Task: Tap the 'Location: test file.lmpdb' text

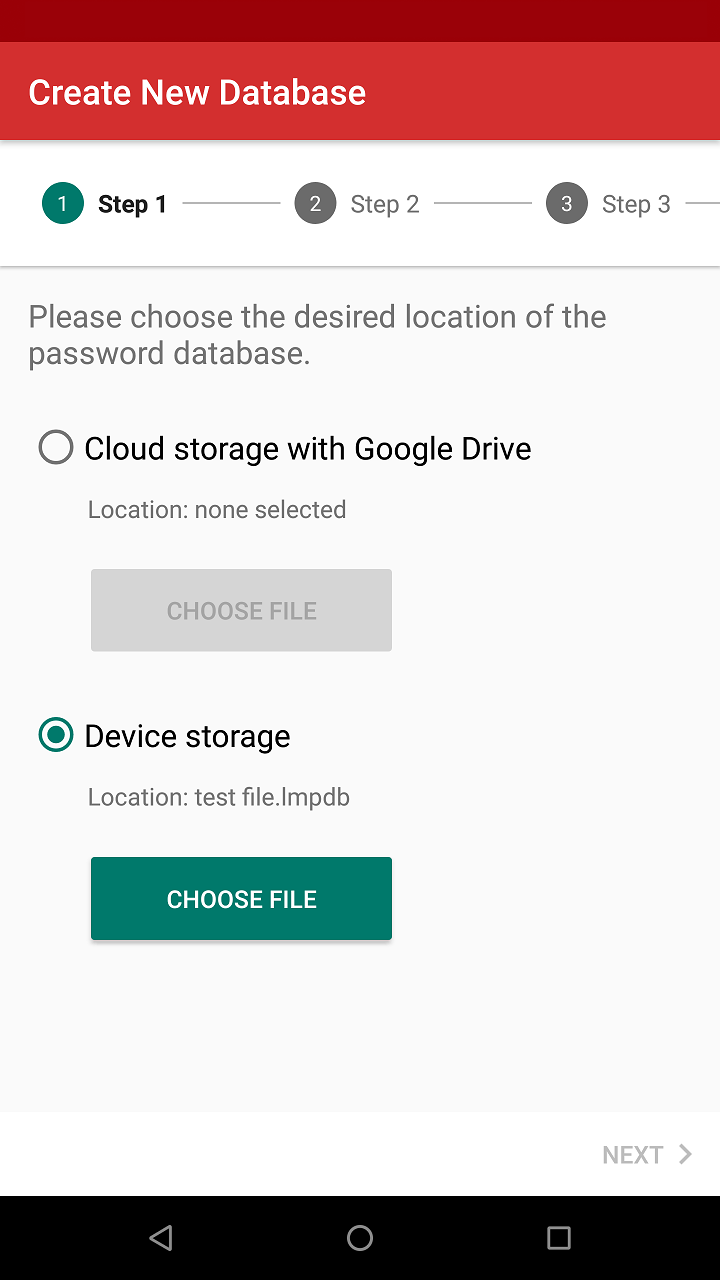Action: [x=219, y=797]
